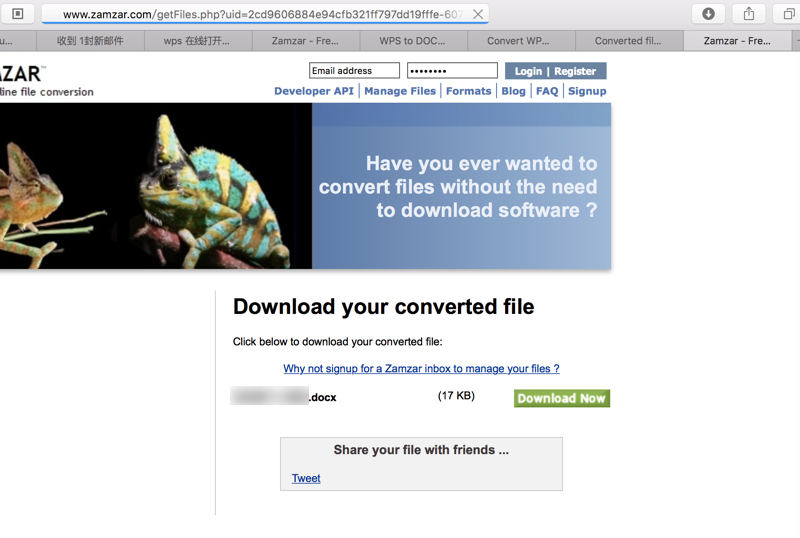Focus the password field
The width and height of the screenshot is (800, 538).
(x=452, y=70)
